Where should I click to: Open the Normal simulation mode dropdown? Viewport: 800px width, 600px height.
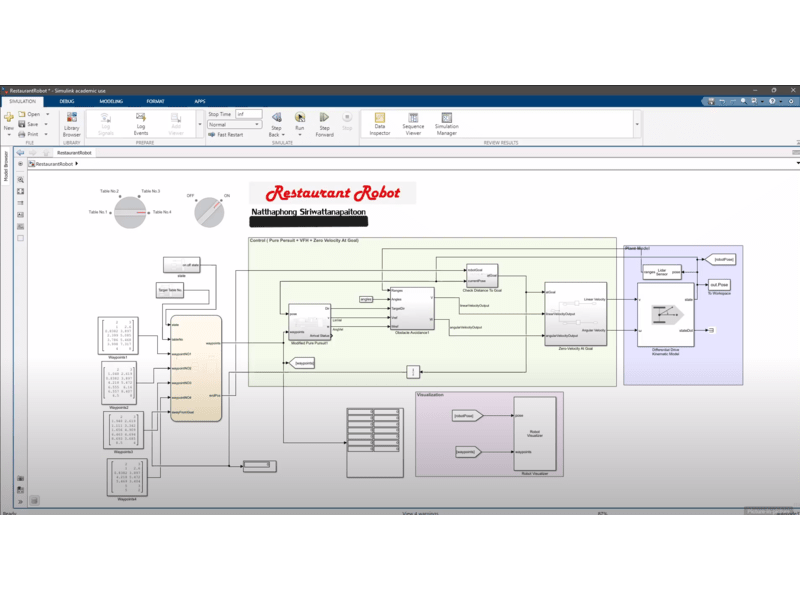click(234, 124)
